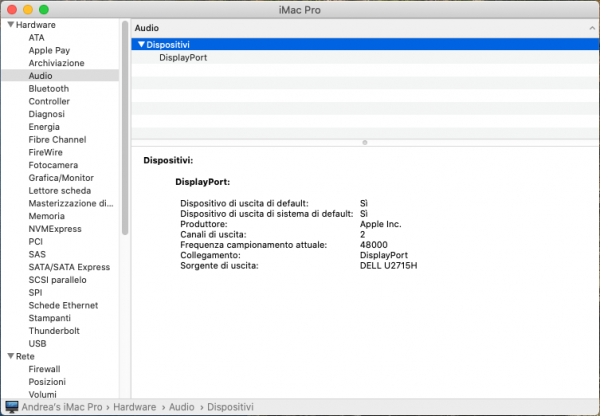The width and height of the screenshot is (600, 416).
Task: Click the Collegamento DisplayPort value
Action: [384, 255]
